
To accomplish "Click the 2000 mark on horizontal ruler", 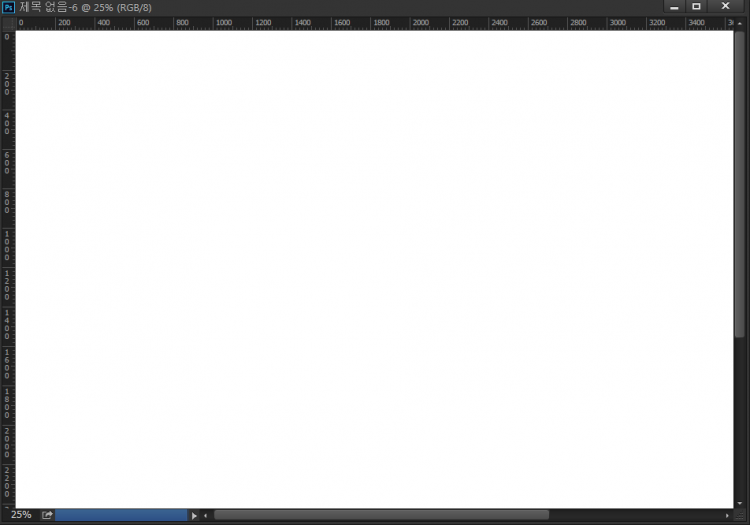I will click(x=421, y=22).
